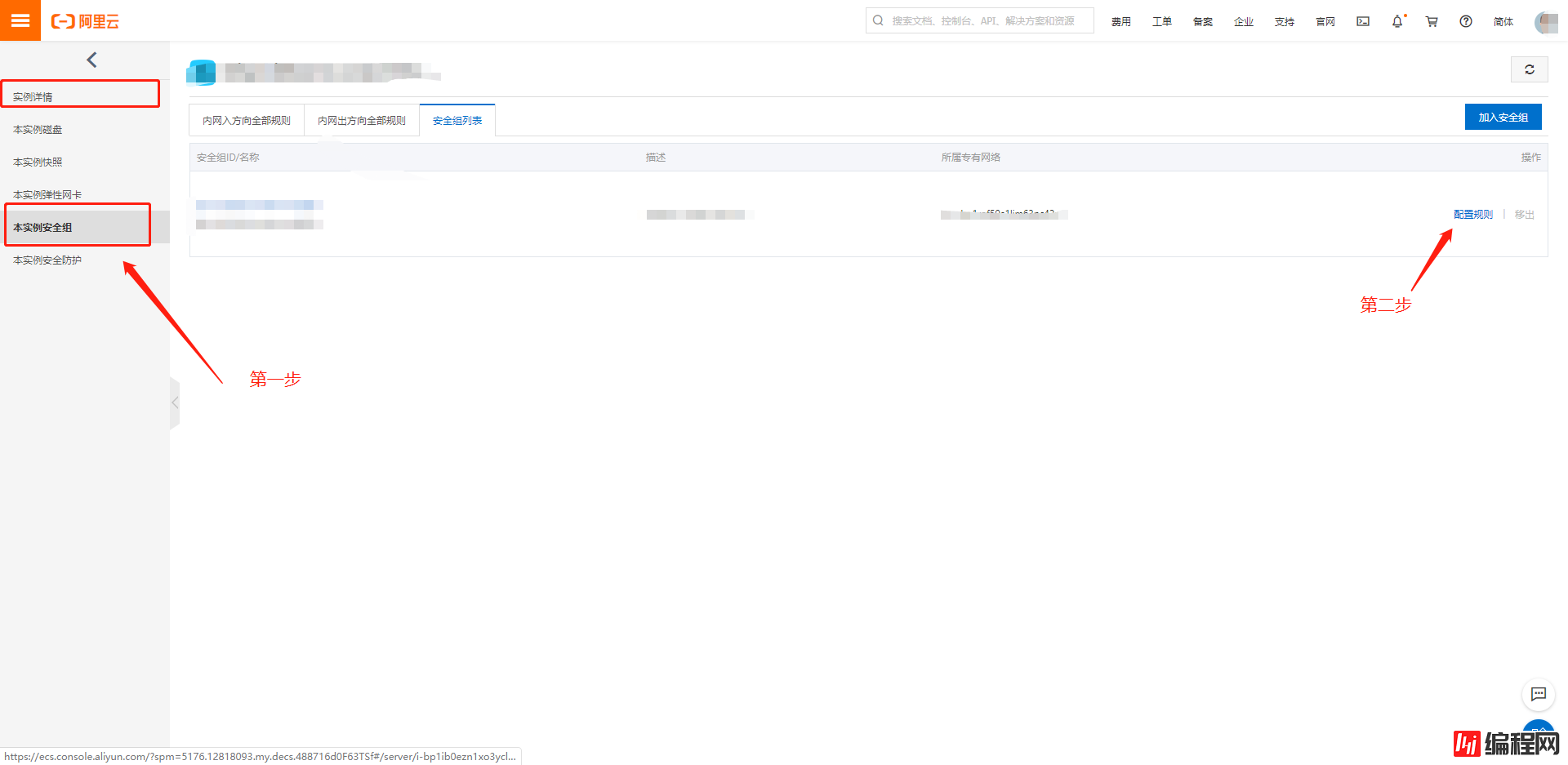
Task: Open the 支持 menu
Action: point(1284,21)
